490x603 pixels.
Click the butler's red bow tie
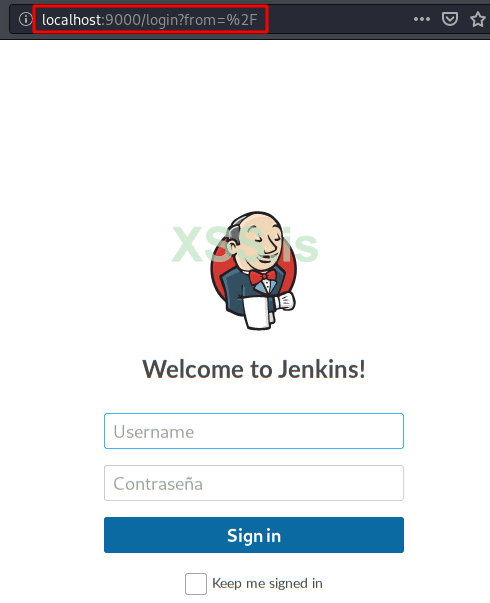[263, 277]
